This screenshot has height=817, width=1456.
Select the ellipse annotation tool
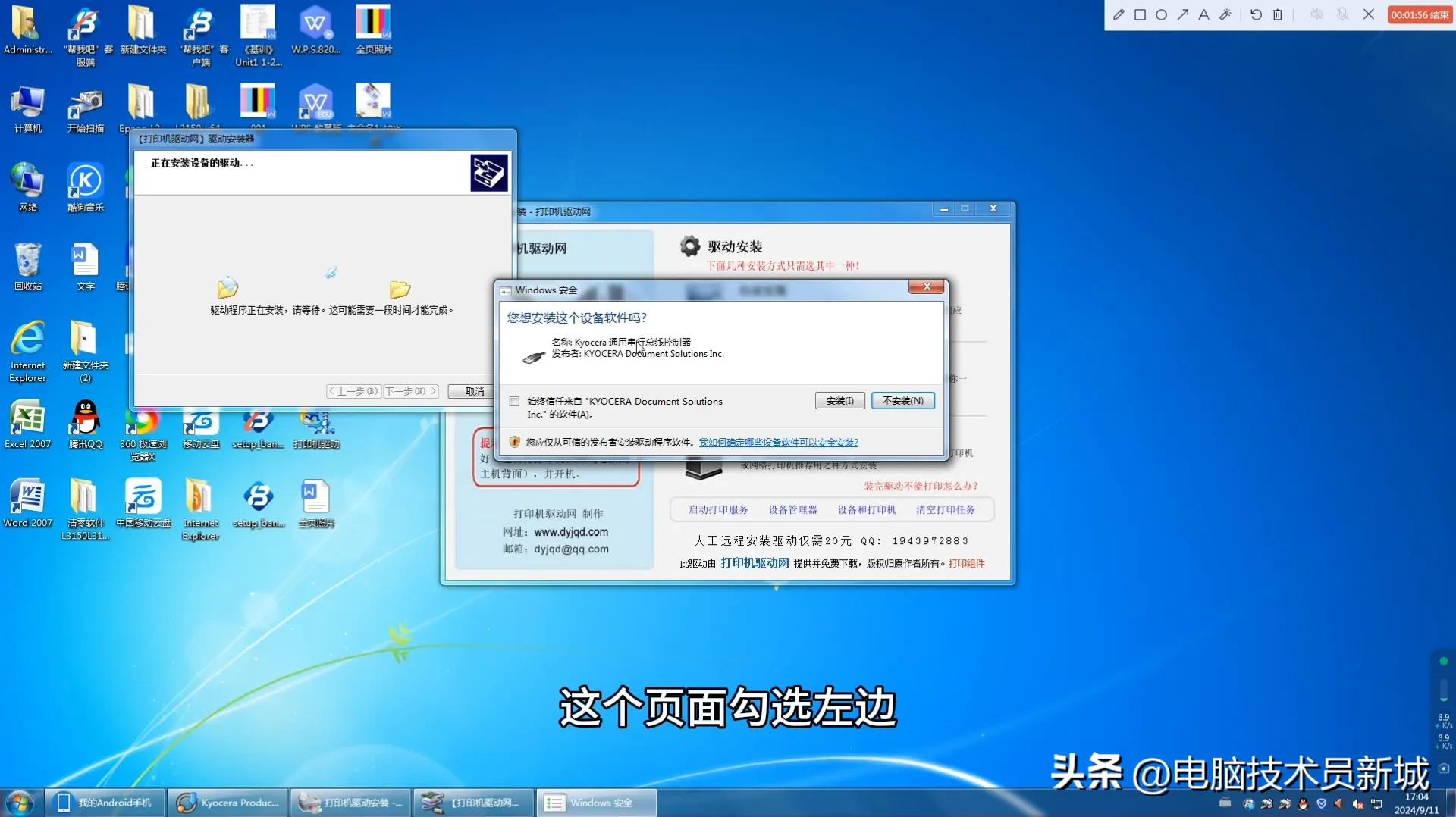[x=1161, y=14]
